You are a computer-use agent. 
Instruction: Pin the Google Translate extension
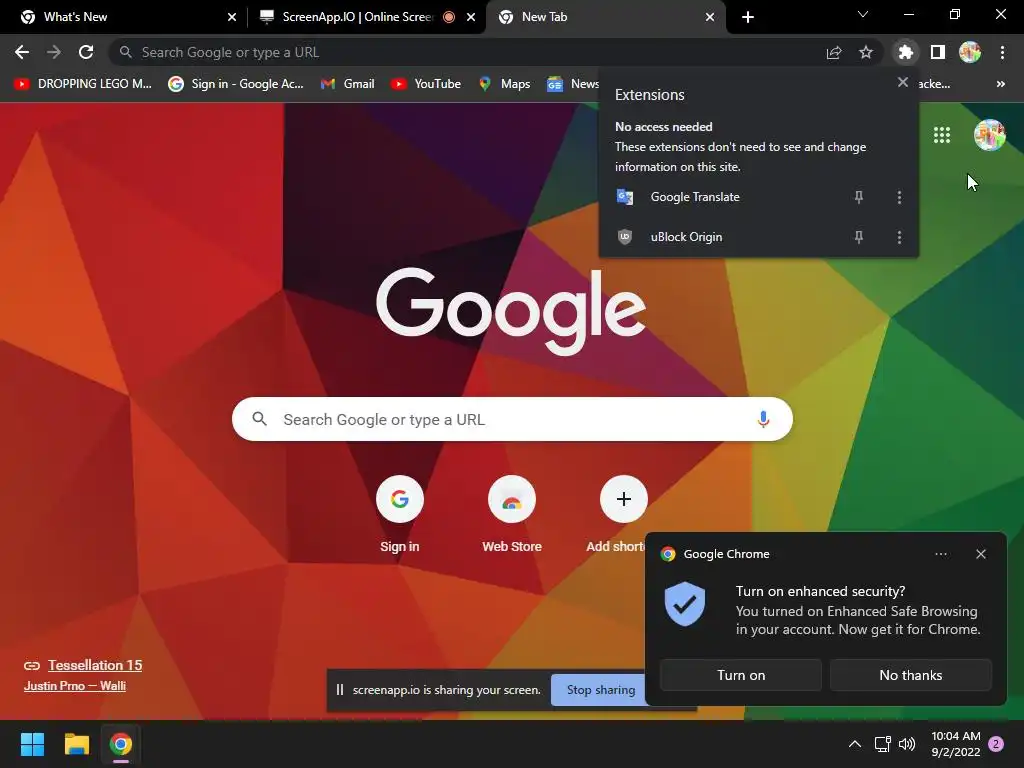(859, 197)
